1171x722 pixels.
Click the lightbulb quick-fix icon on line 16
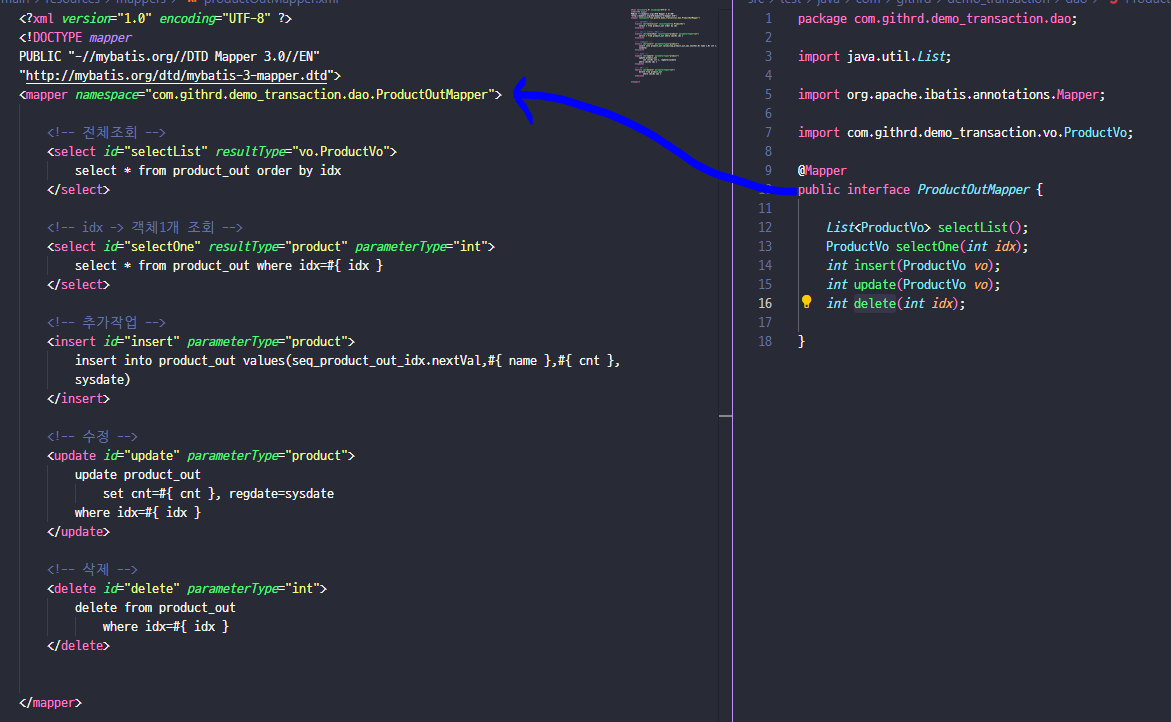click(807, 302)
